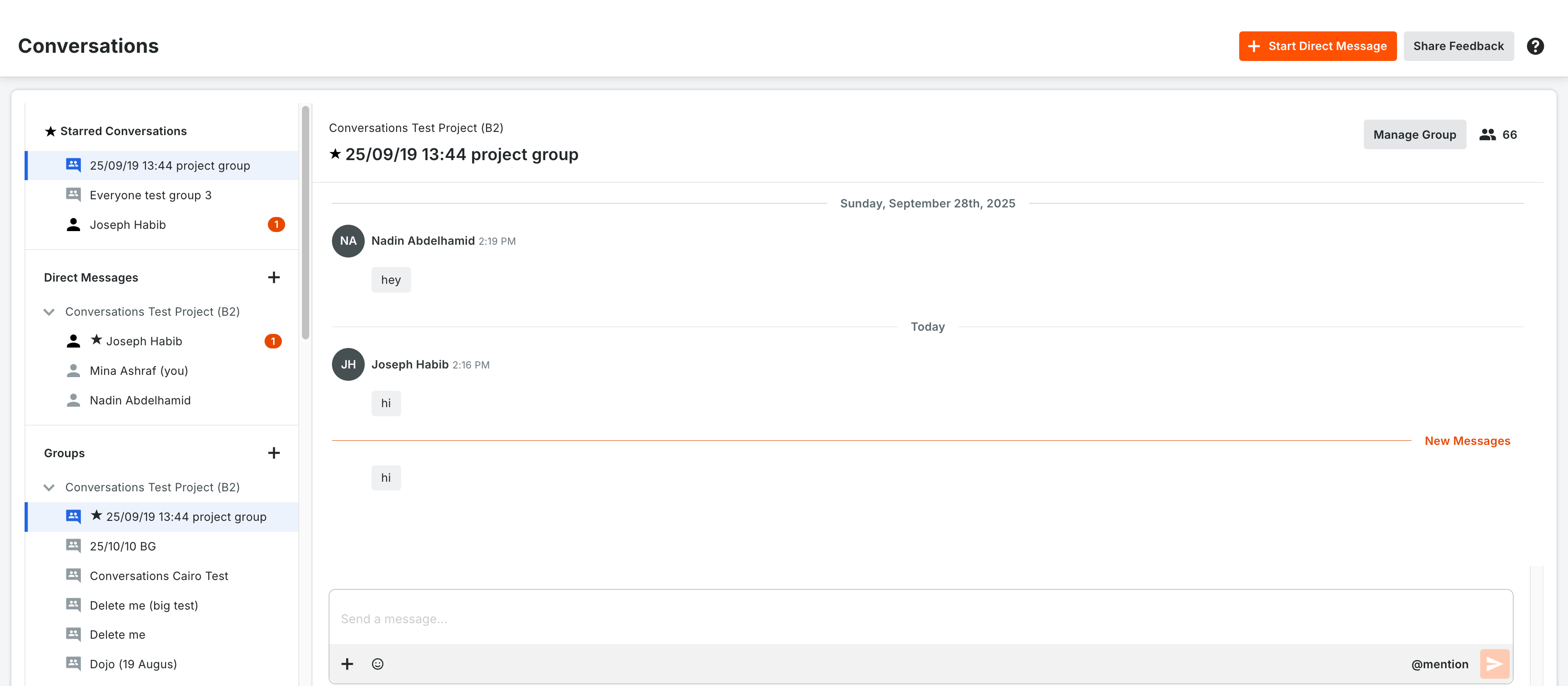Open Everyone test group 3 conversation
Screen dimensions: 1568x686
click(x=151, y=196)
